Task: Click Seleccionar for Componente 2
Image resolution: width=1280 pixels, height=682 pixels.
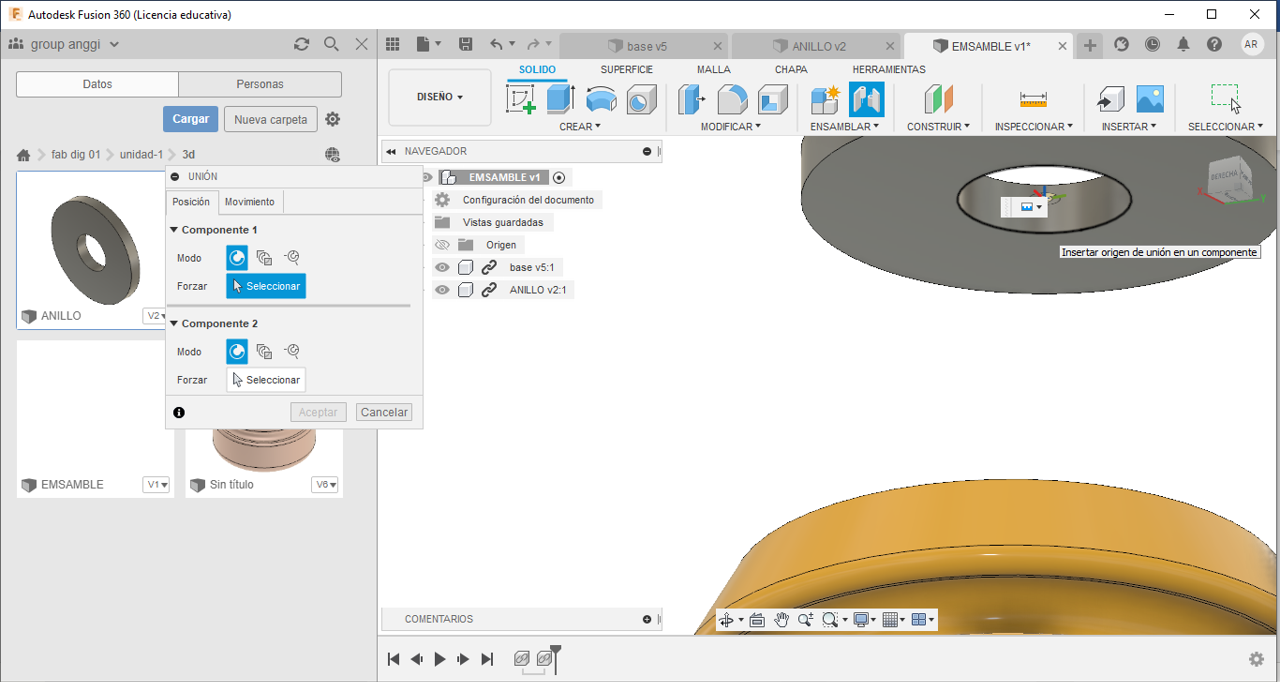Action: pyautogui.click(x=266, y=380)
